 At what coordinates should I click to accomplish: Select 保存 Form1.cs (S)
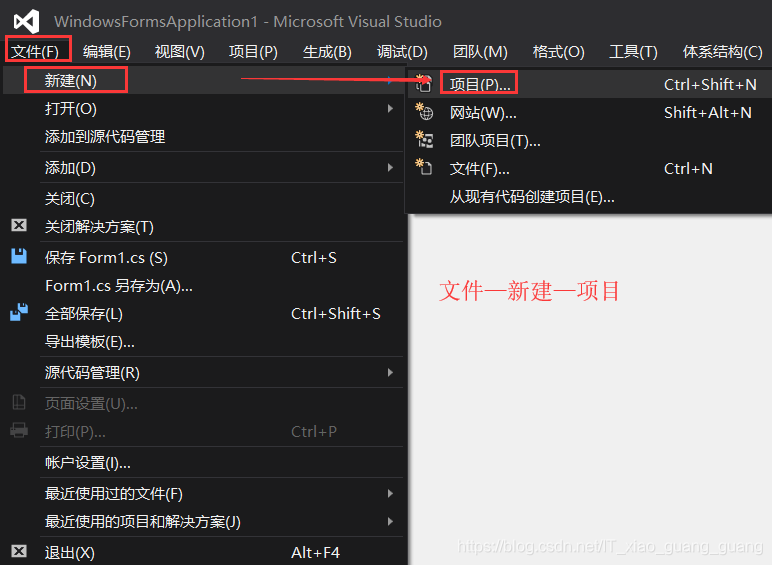click(x=204, y=257)
